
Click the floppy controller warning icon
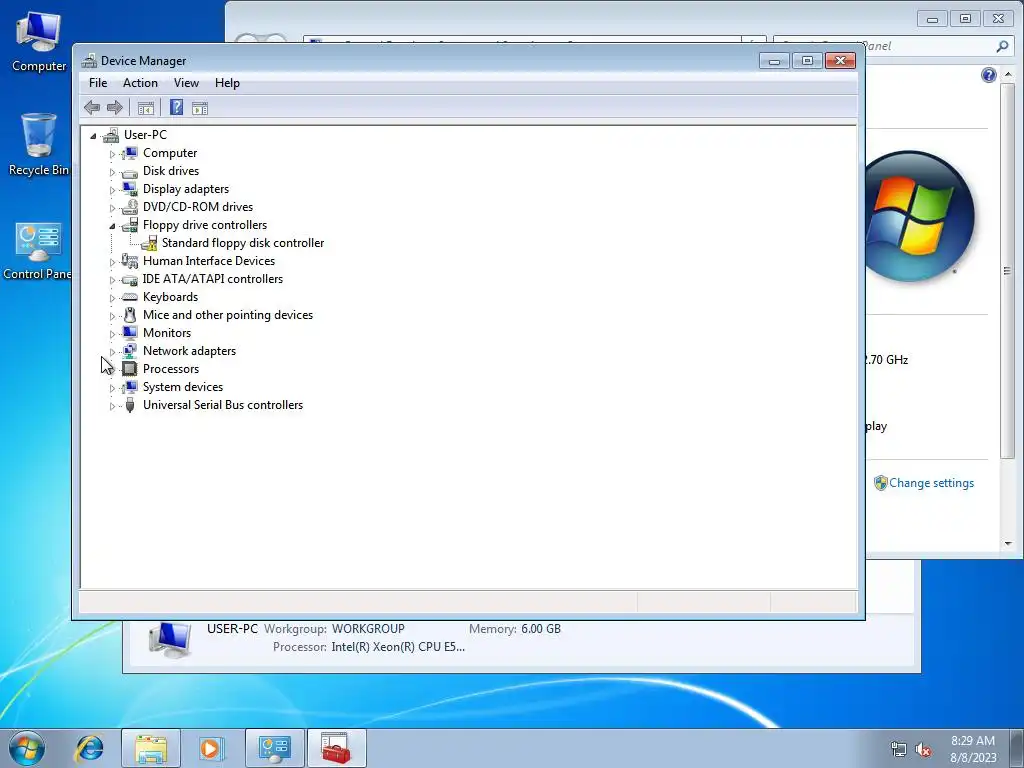149,243
